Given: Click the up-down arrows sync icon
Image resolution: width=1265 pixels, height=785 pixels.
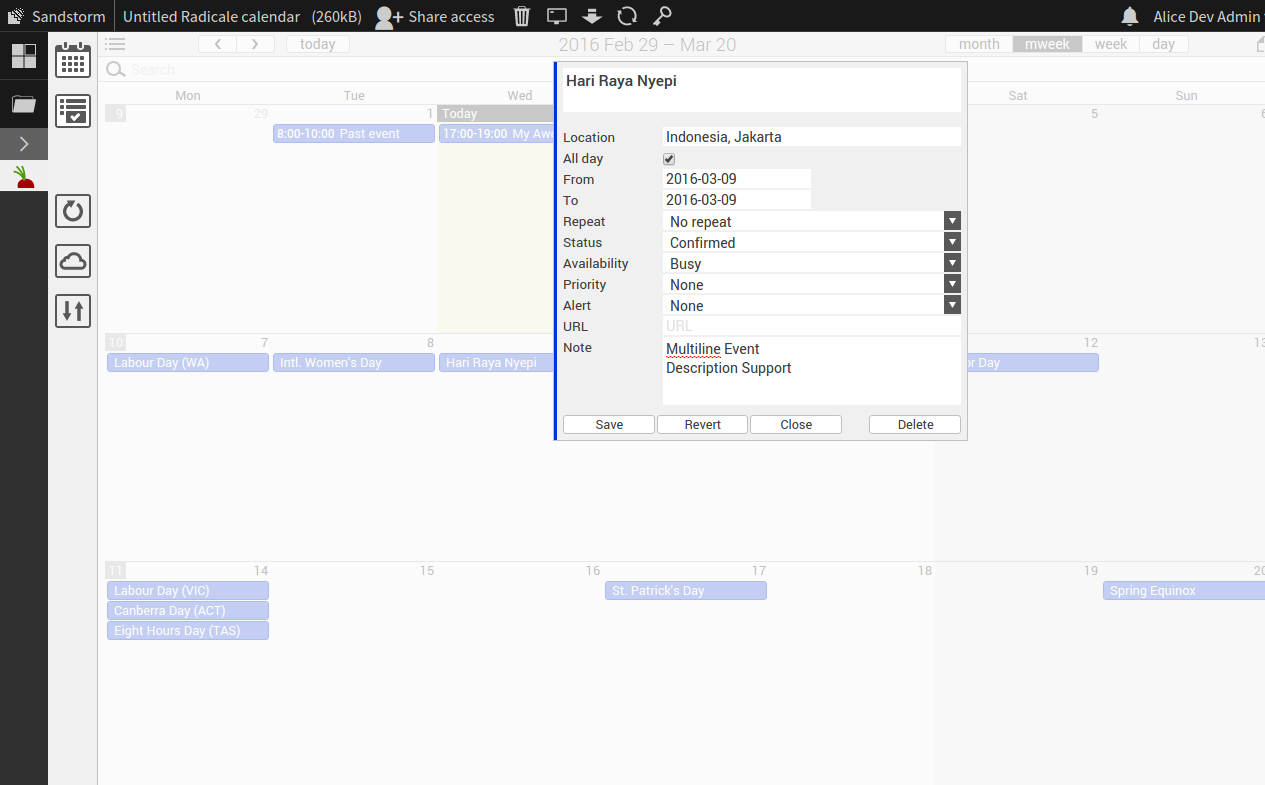Looking at the screenshot, I should tap(73, 311).
